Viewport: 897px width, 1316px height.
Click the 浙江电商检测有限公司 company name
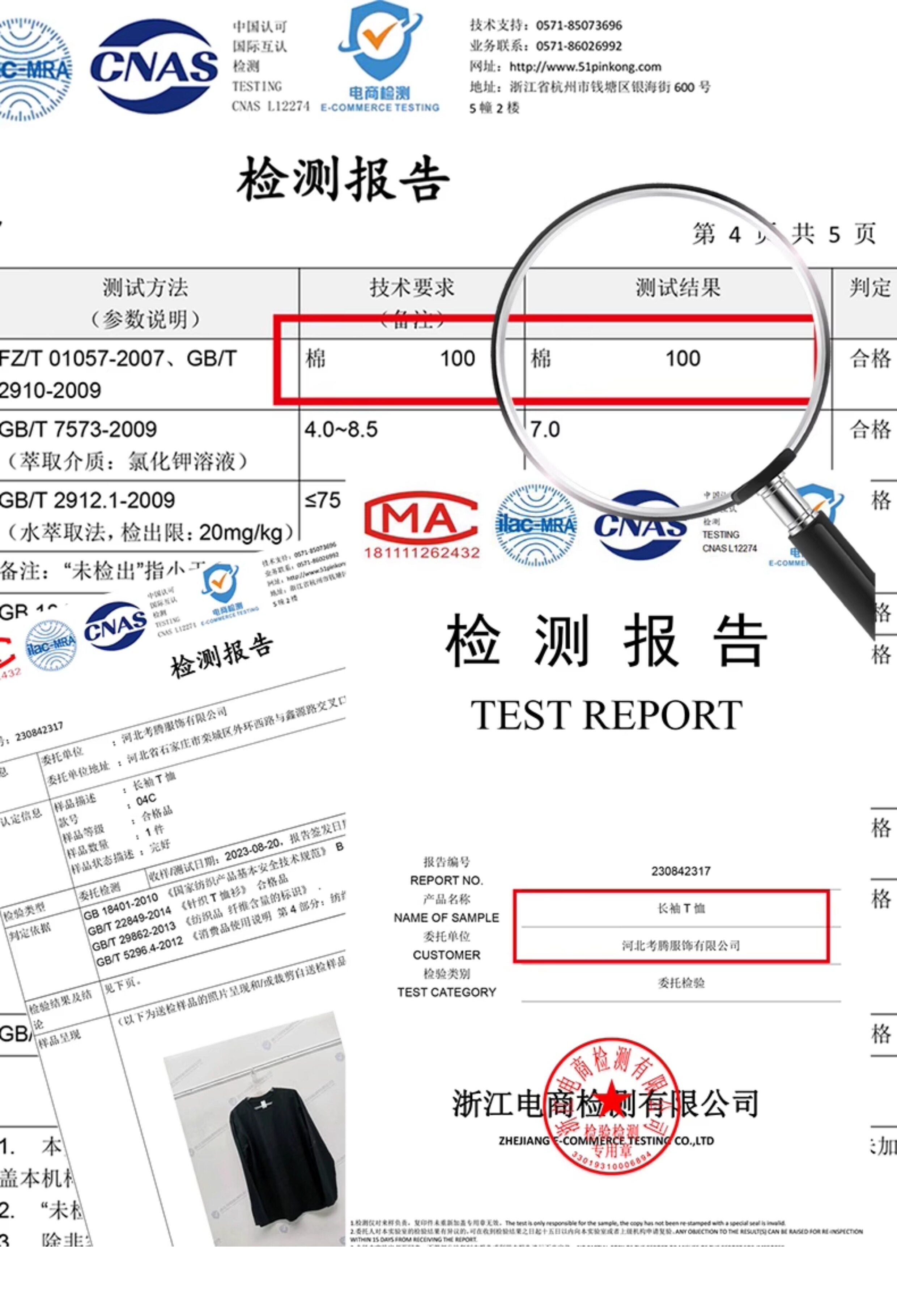coord(605,1104)
